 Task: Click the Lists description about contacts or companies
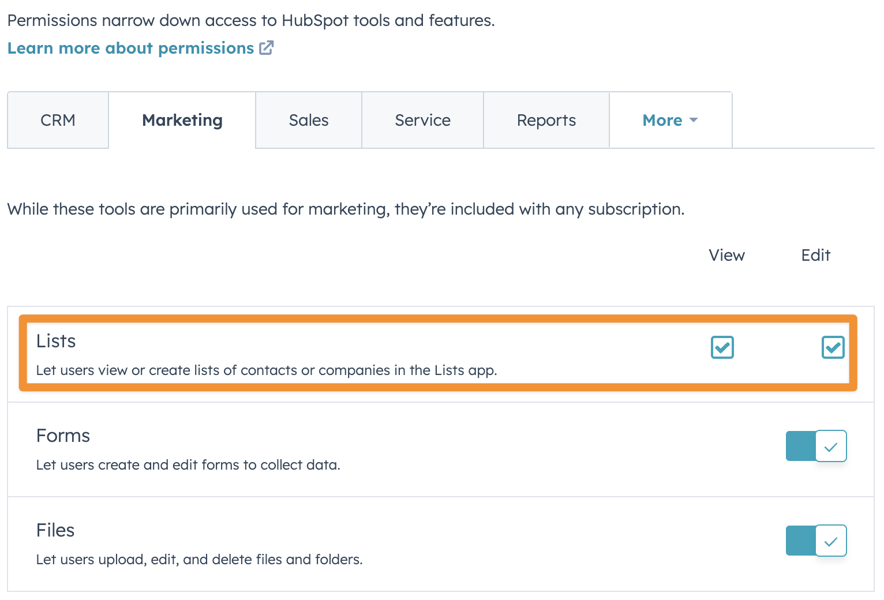pyautogui.click(x=267, y=370)
